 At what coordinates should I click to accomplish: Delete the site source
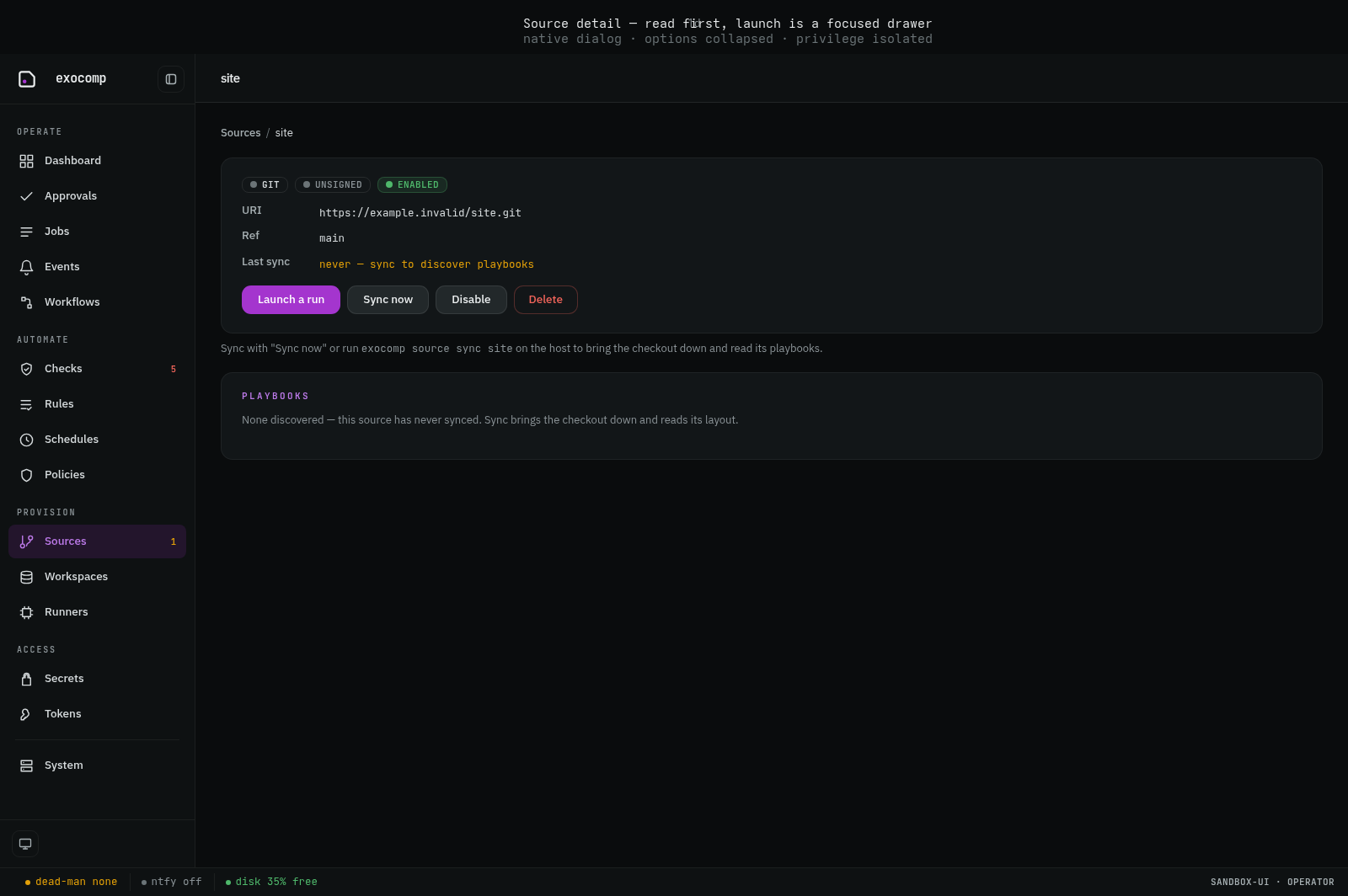(545, 300)
